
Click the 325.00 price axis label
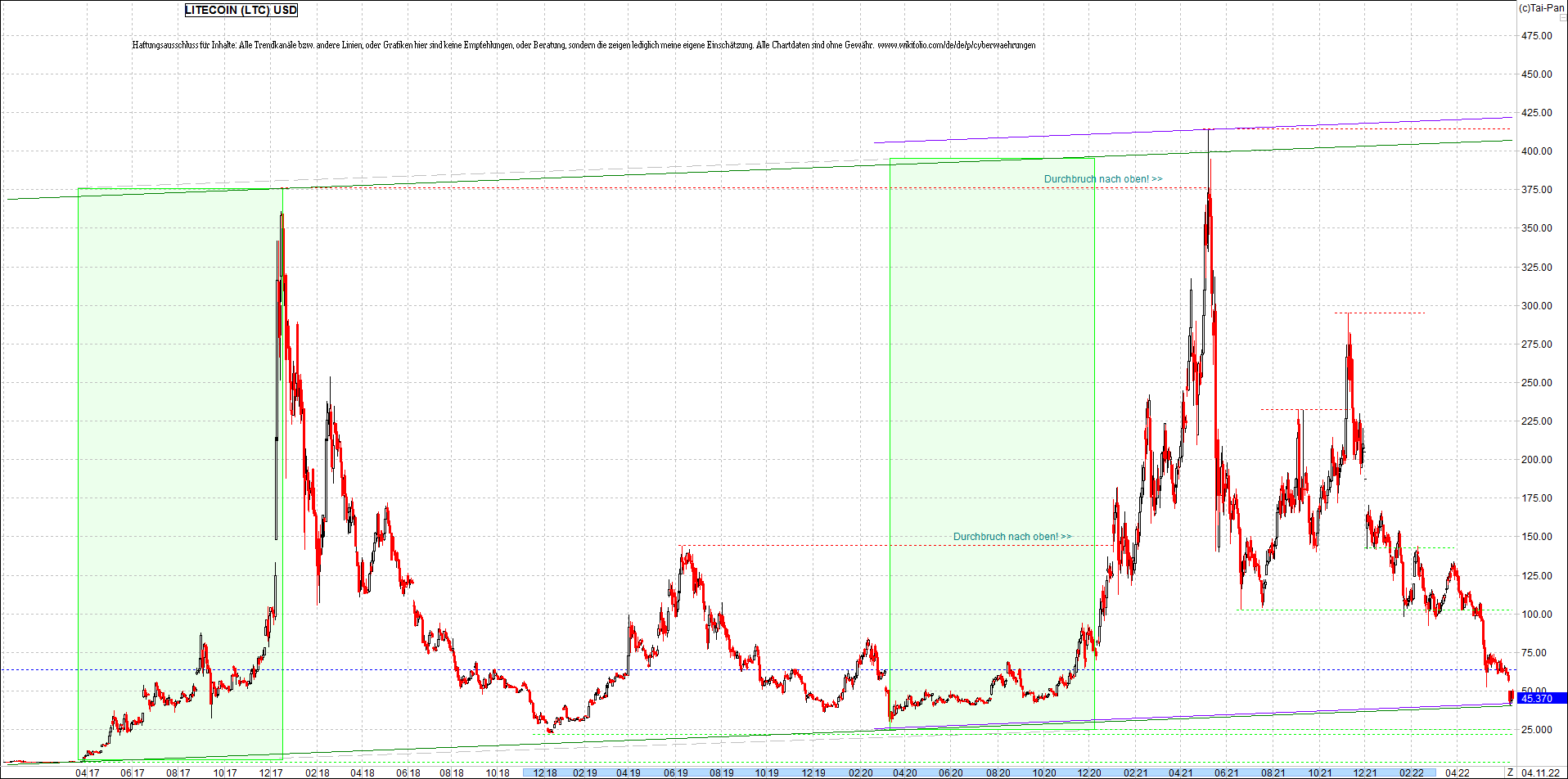coord(1536,268)
